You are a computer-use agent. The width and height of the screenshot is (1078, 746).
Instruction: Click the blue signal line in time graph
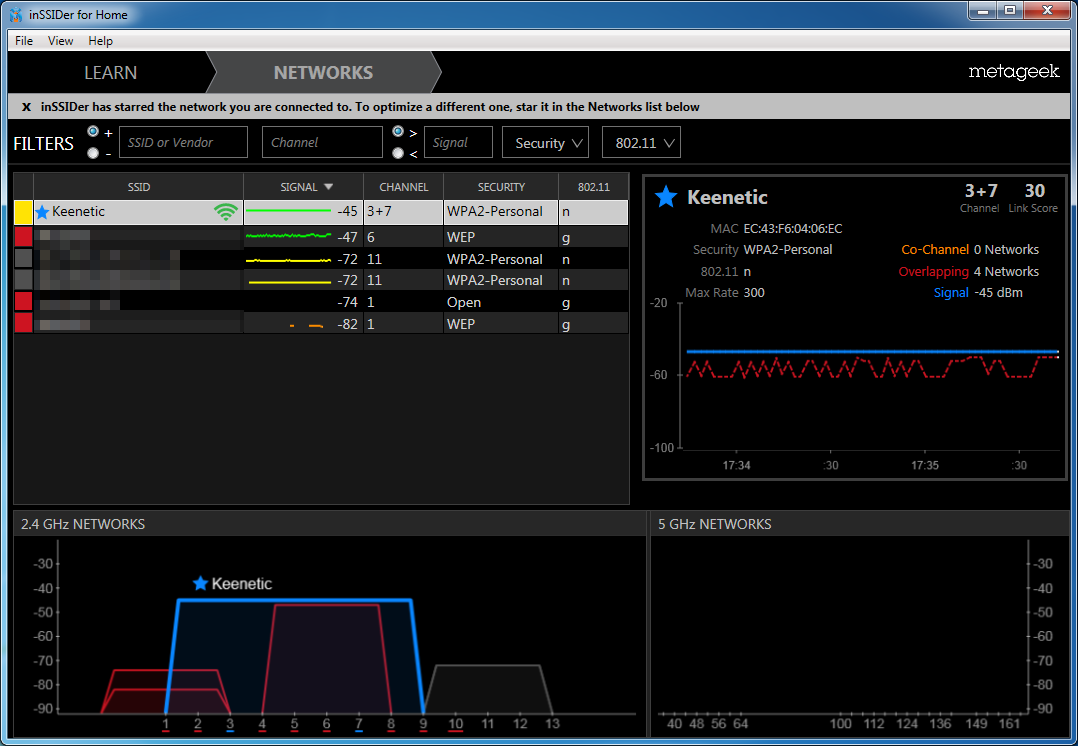pos(872,351)
